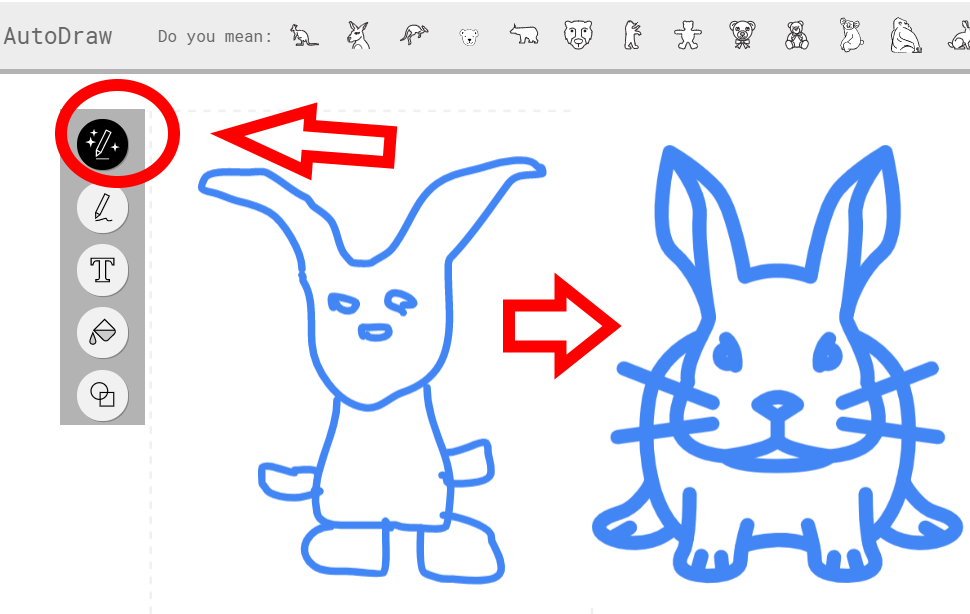Choose the small polar bear face suggestion
Screen dimensions: 970x614
[469, 37]
